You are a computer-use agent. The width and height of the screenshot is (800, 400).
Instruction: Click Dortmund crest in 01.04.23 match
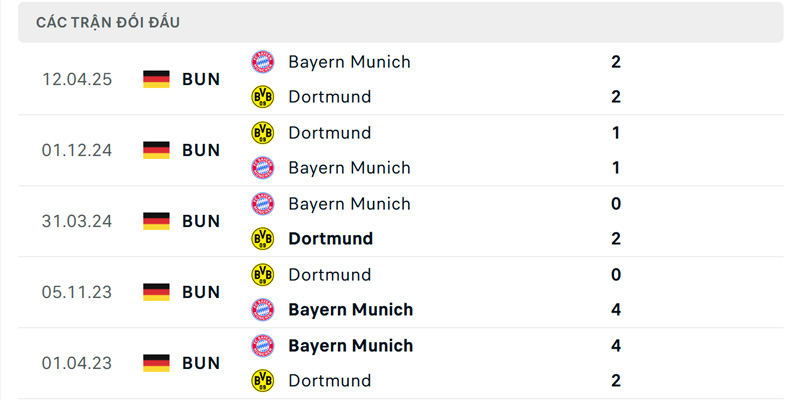[x=262, y=381]
